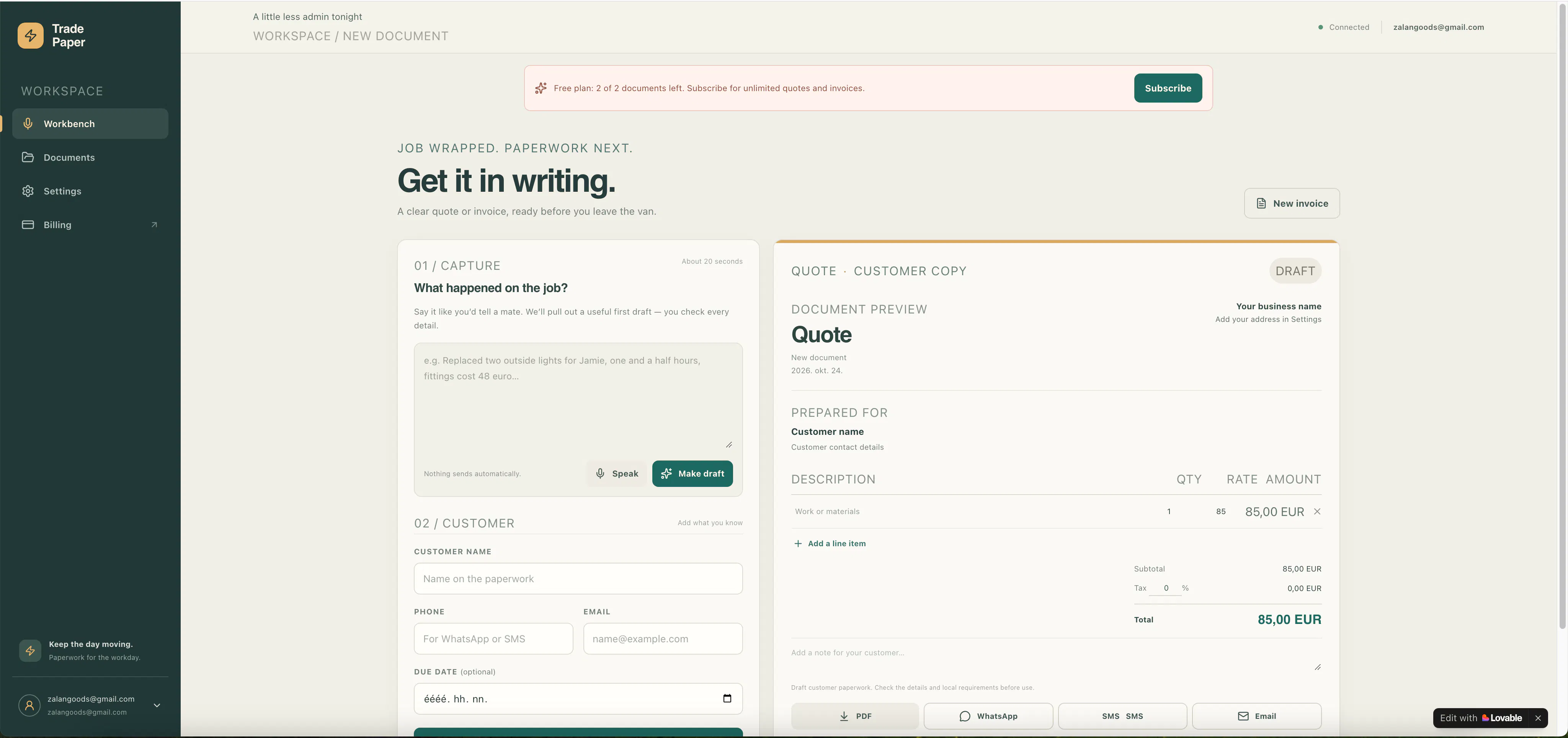
Task: Open the Workbench section
Action: (90, 124)
